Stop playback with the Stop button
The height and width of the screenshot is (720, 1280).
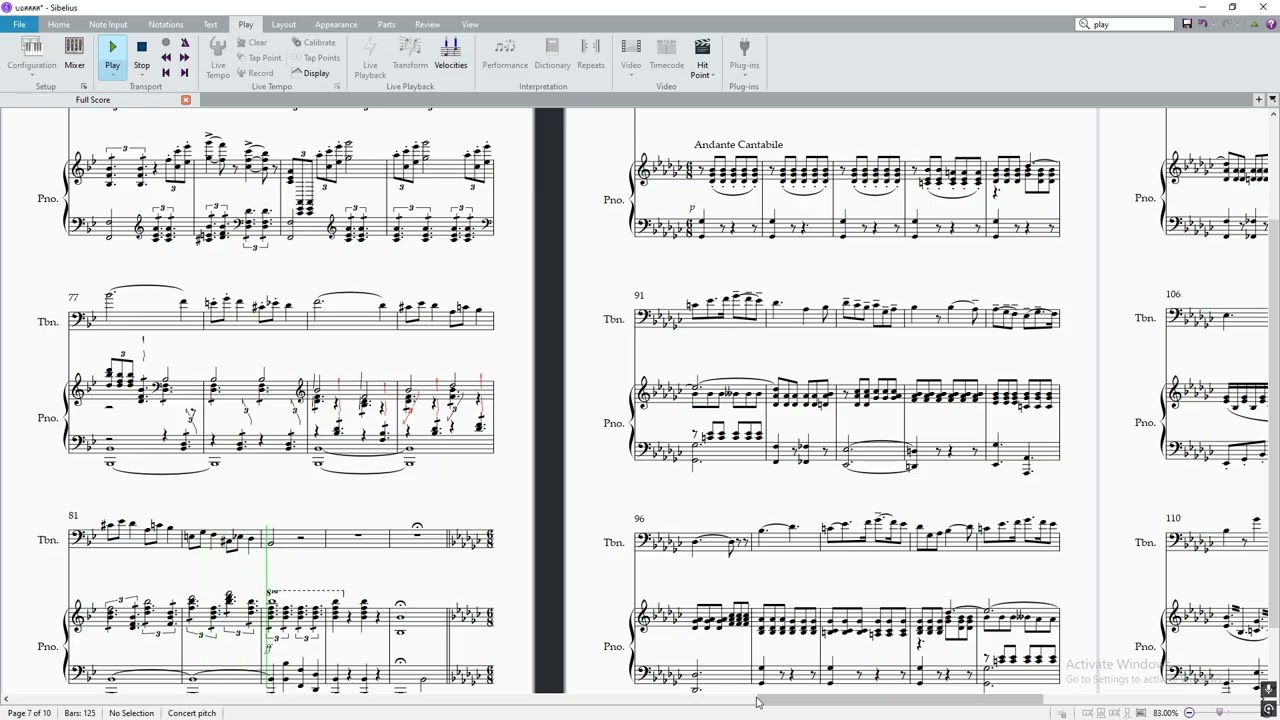click(142, 52)
